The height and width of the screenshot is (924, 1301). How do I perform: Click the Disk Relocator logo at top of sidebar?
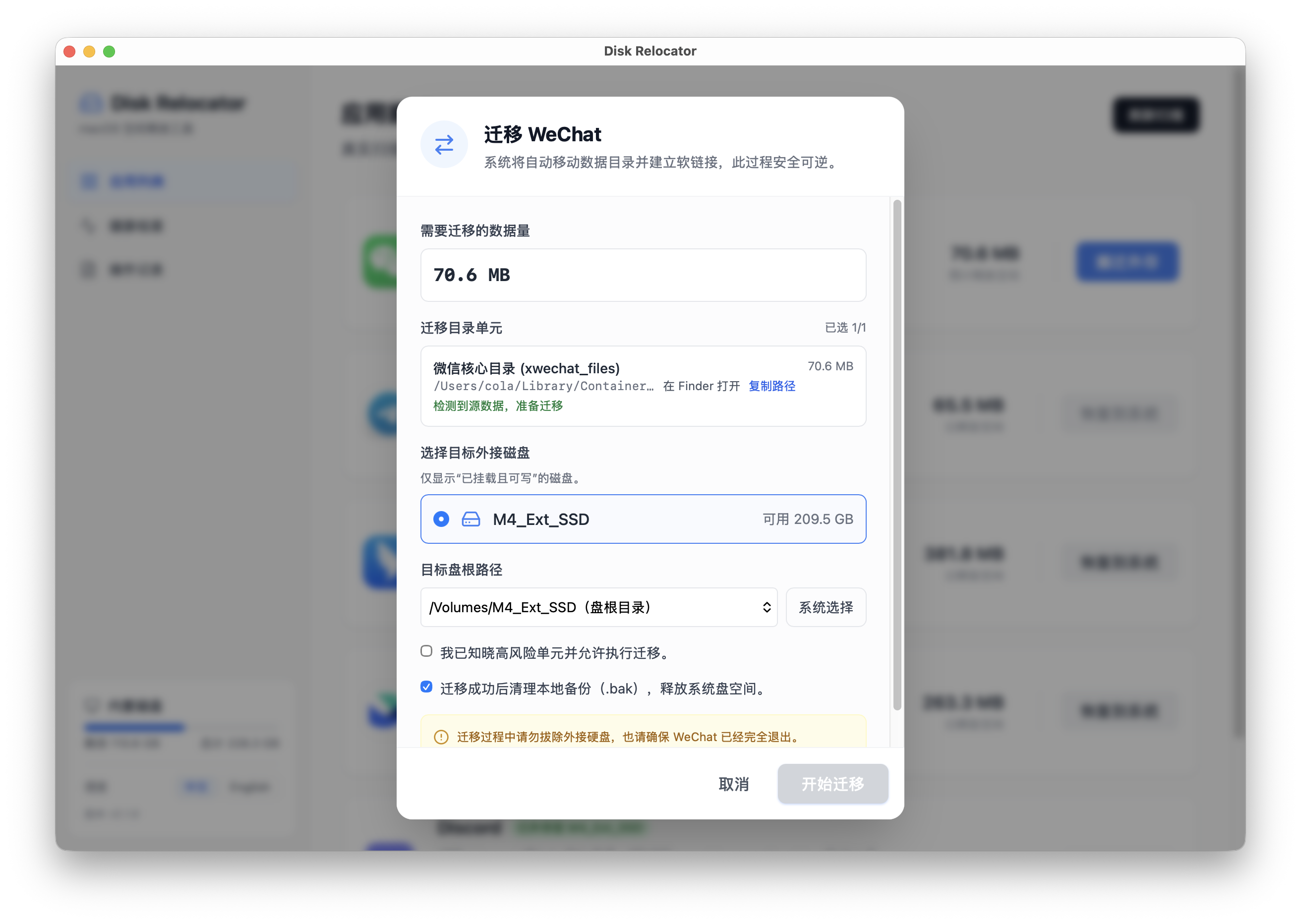[91, 104]
